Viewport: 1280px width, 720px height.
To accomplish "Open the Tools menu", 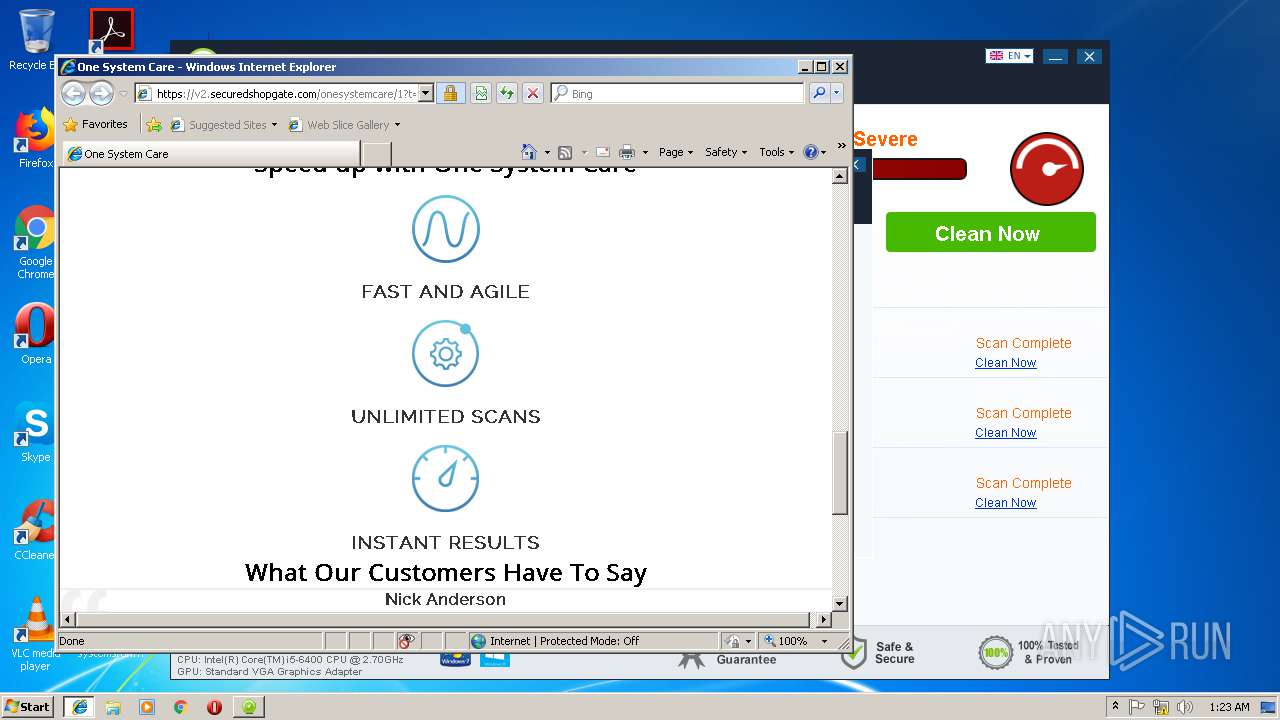I will point(776,152).
